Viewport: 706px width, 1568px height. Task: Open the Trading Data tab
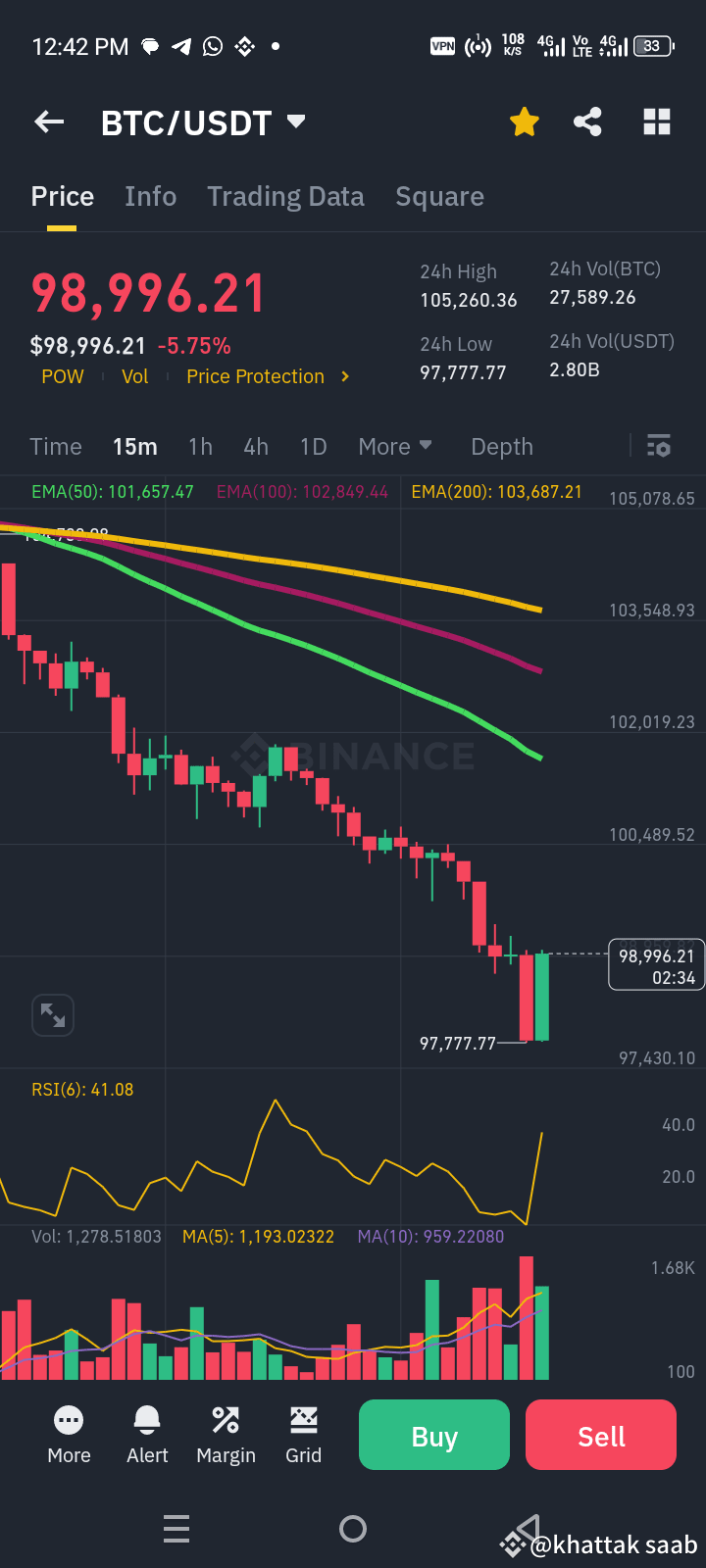(285, 197)
